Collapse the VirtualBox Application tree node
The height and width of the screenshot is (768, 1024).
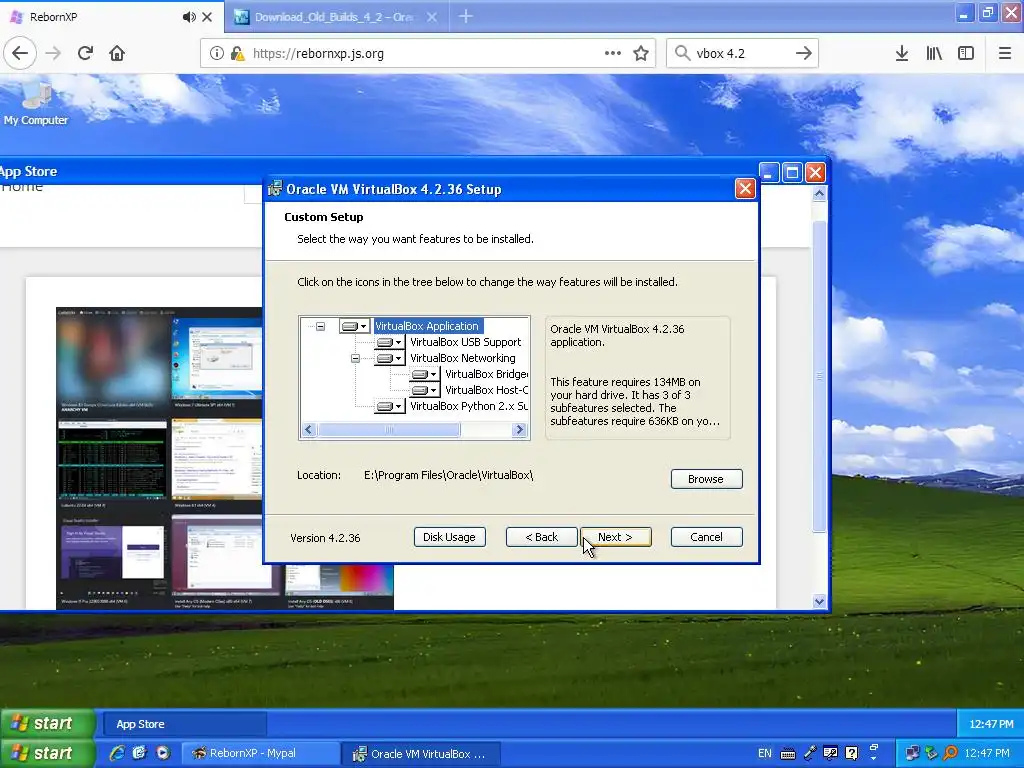pos(320,326)
